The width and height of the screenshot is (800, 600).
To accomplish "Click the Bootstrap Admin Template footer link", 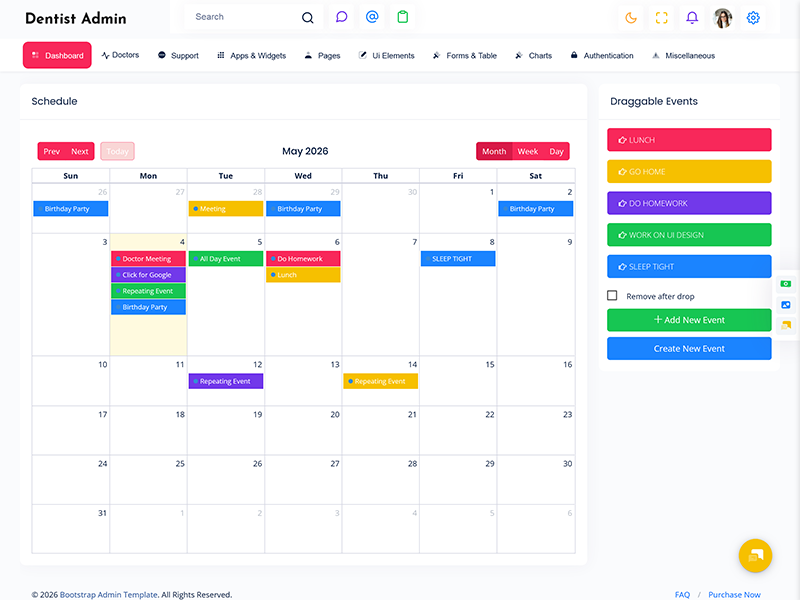I will pos(109,594).
